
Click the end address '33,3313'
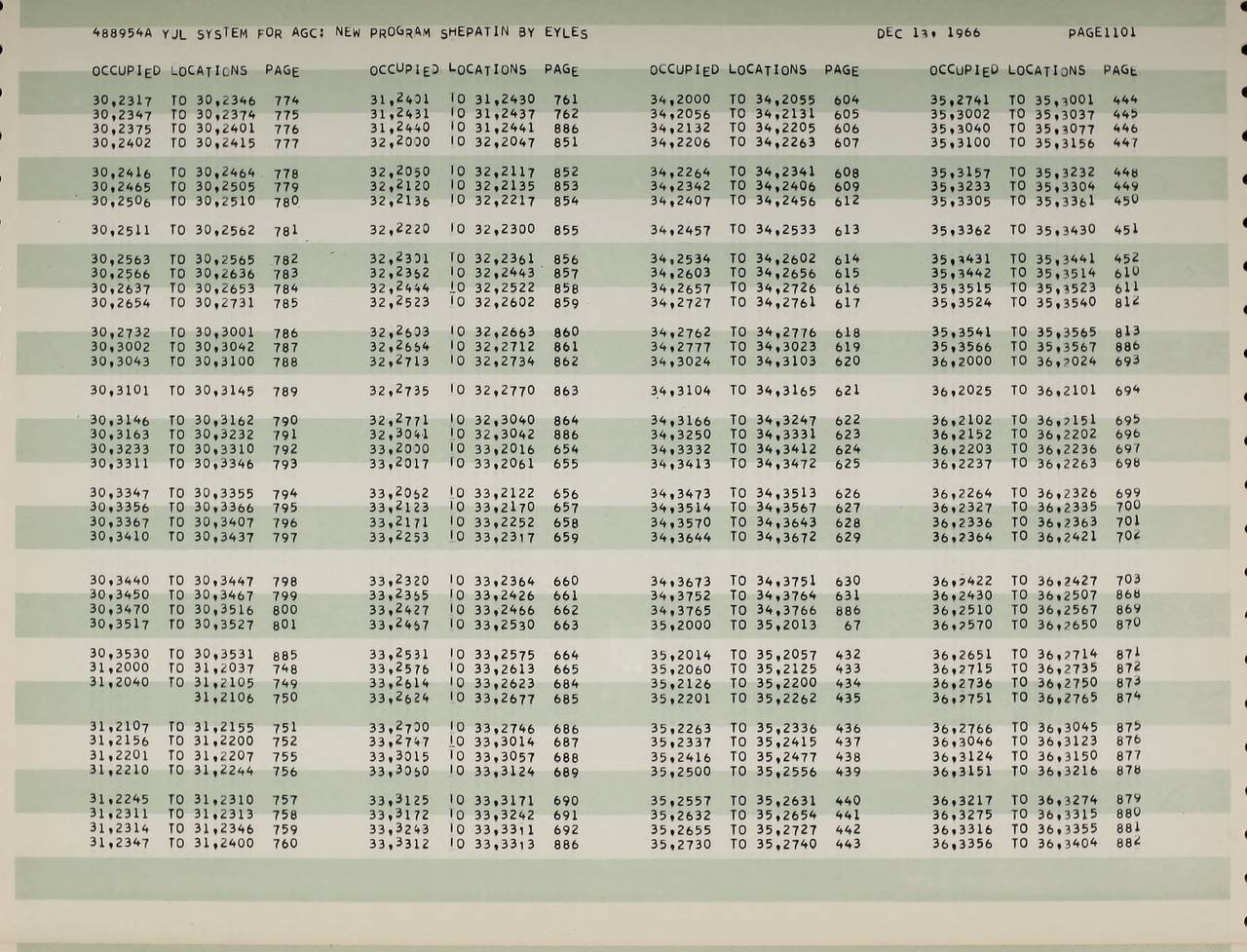click(x=505, y=844)
